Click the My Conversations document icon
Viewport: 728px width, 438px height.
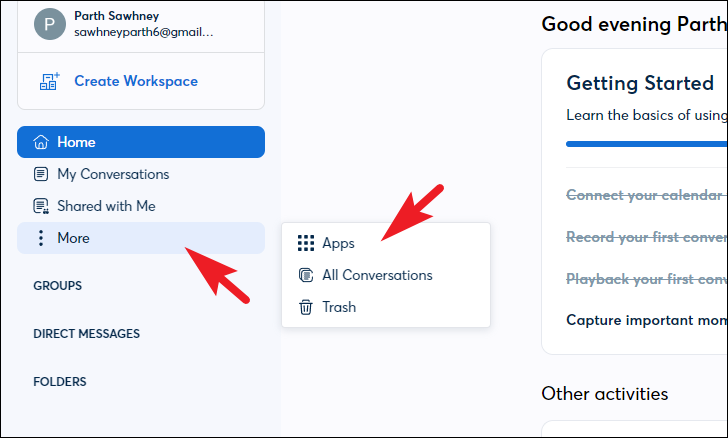41,174
